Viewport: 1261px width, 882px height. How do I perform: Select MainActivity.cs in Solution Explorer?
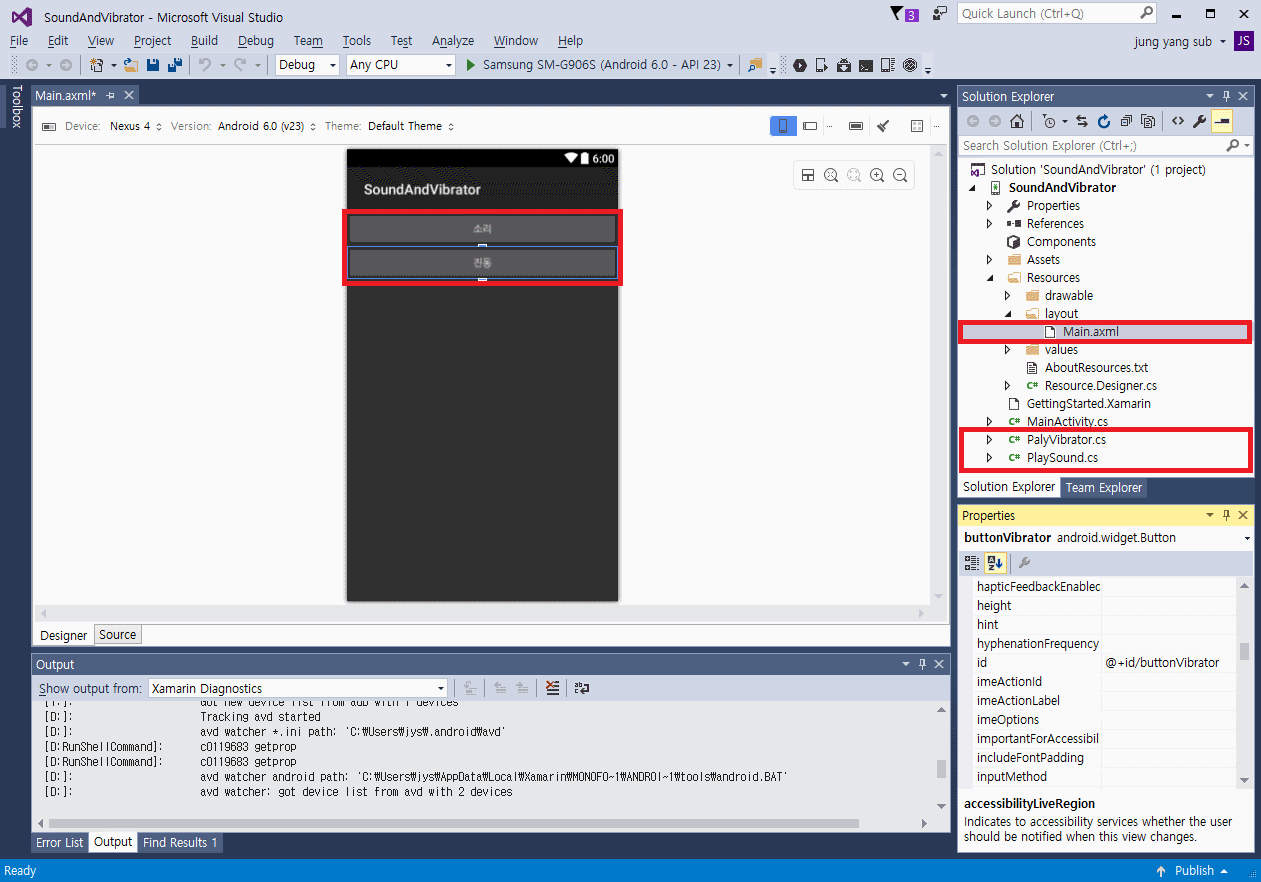coord(1067,422)
